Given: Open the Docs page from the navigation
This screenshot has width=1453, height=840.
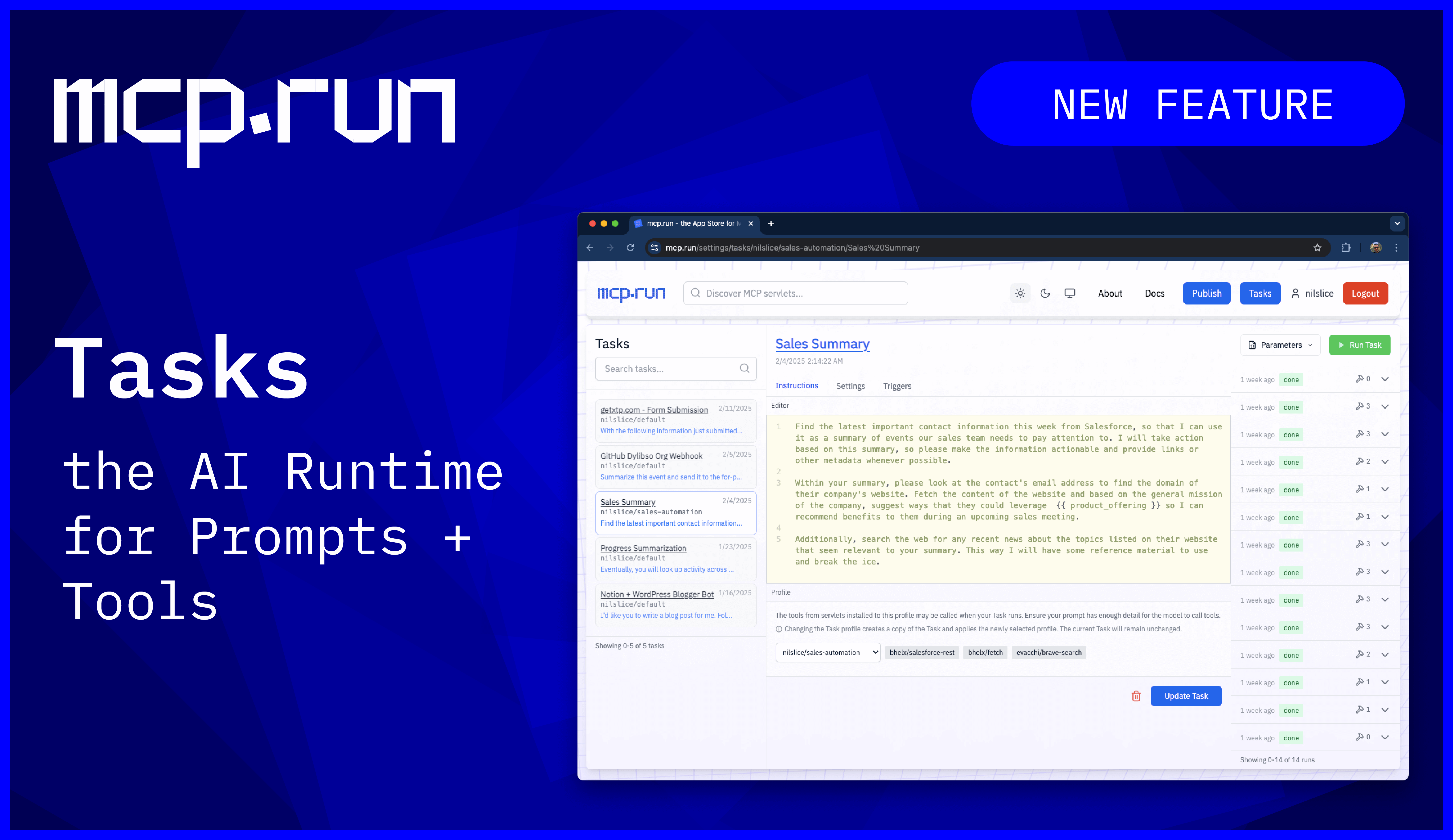Looking at the screenshot, I should coord(1154,293).
